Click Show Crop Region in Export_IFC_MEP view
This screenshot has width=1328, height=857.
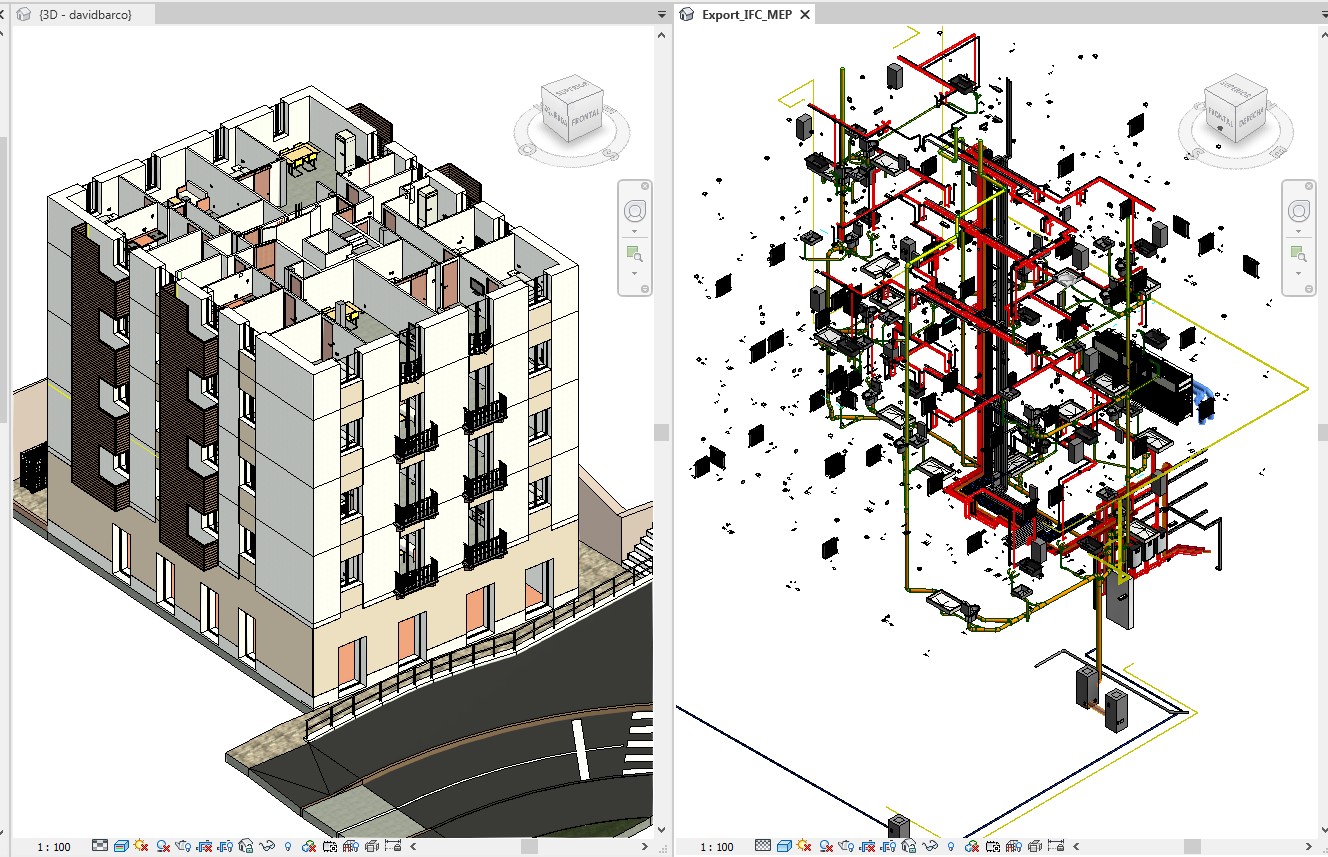[x=889, y=846]
